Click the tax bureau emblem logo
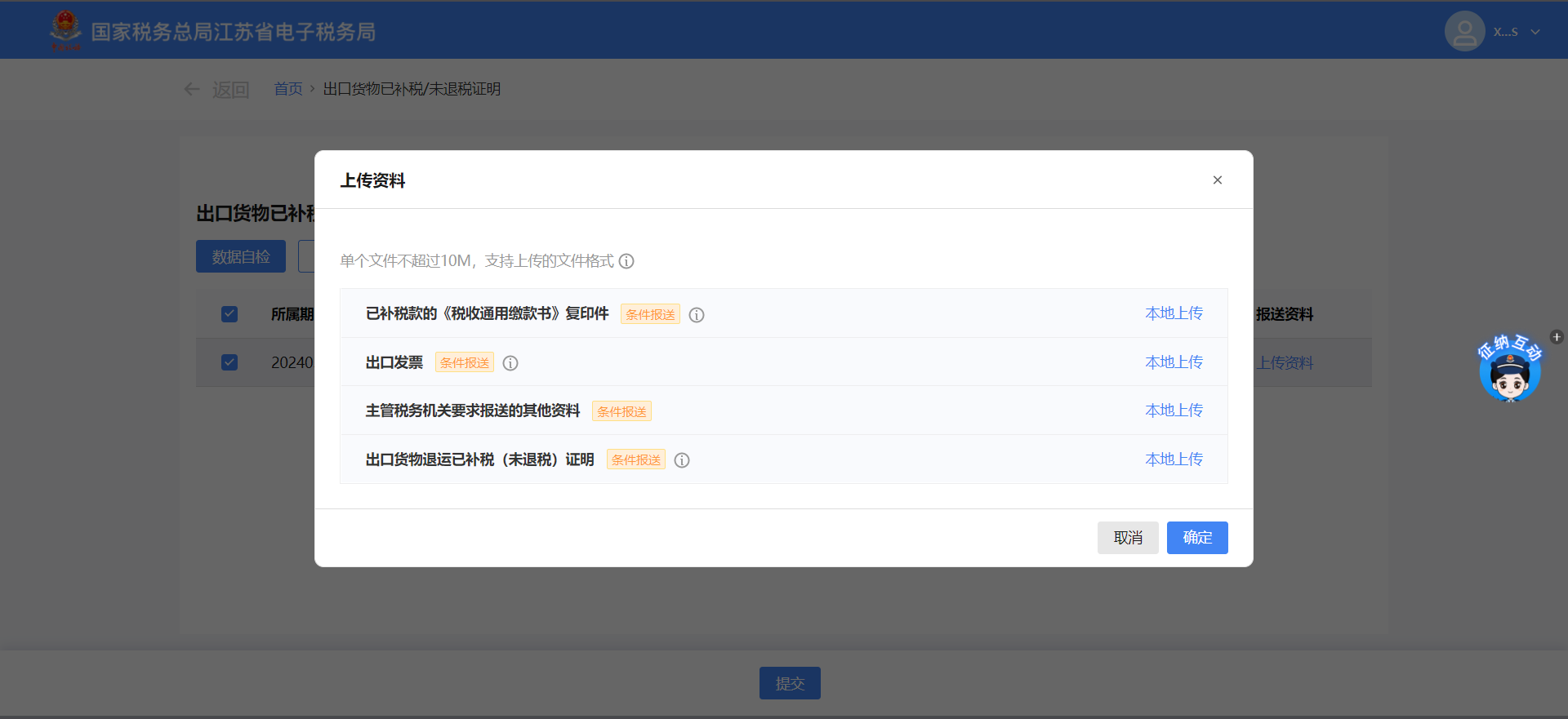This screenshot has width=1568, height=719. 65,30
